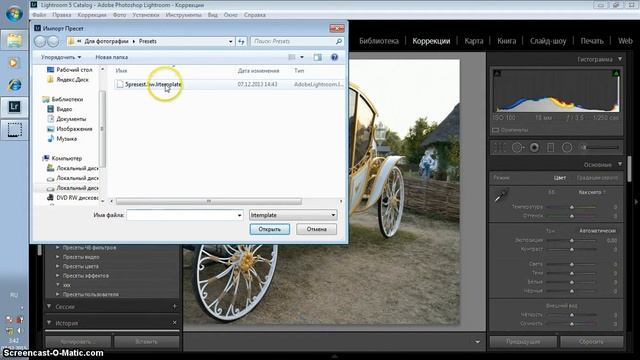Expand Пресеты эффектов folder
This screenshot has width=640, height=360.
pyautogui.click(x=58, y=276)
